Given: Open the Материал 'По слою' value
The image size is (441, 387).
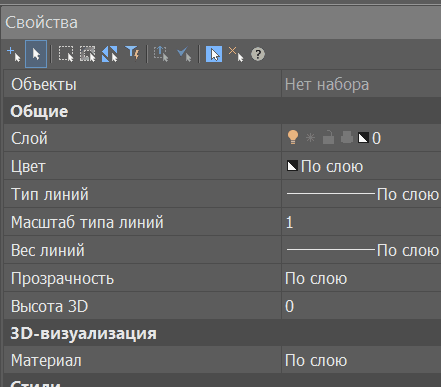Looking at the screenshot, I should pos(316,360).
